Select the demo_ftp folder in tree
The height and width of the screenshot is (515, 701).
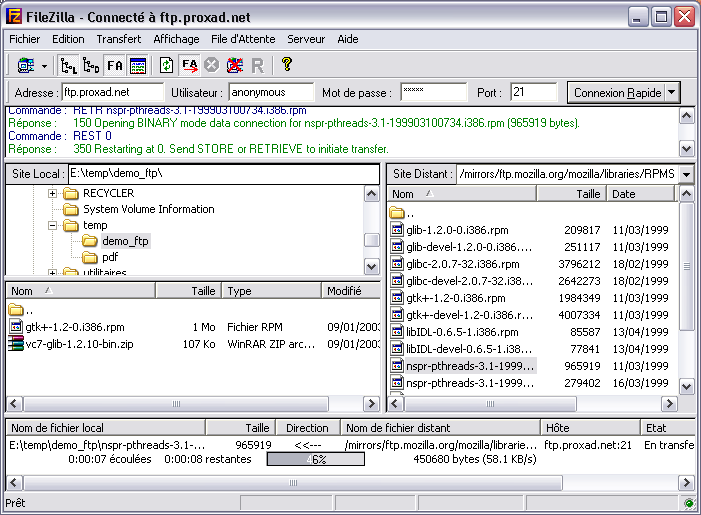[x=125, y=241]
